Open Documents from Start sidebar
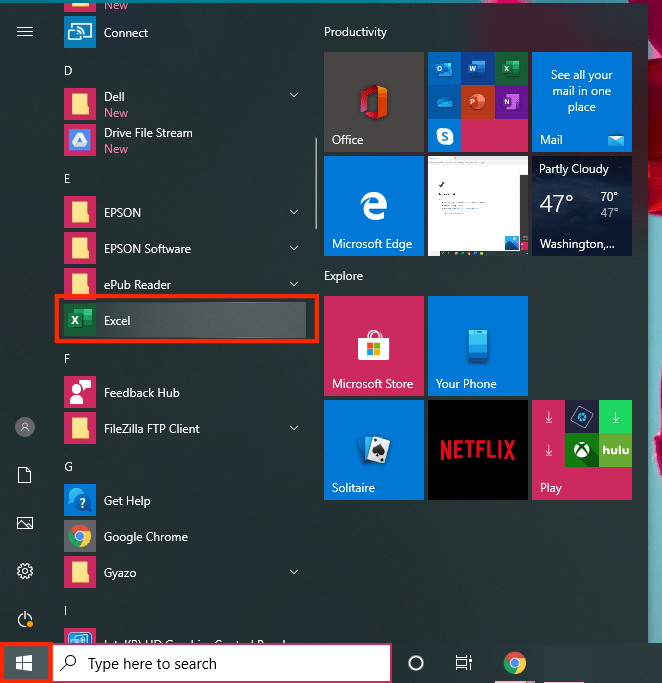 pyautogui.click(x=25, y=475)
